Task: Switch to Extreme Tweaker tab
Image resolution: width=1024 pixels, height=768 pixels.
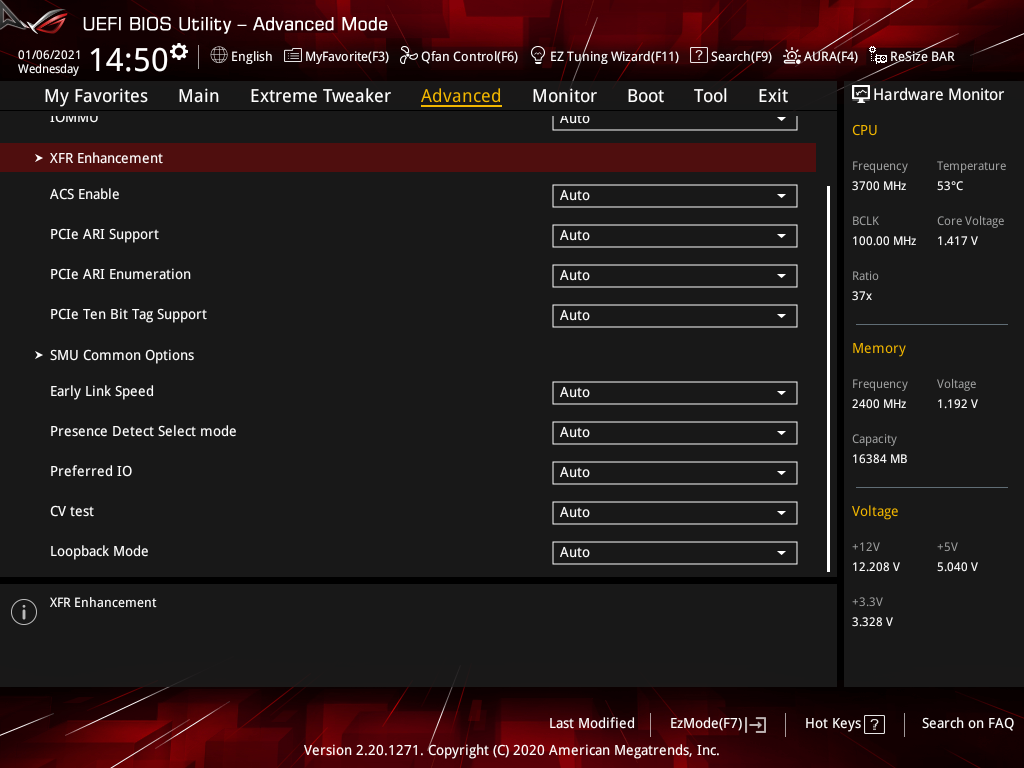Action: (320, 96)
